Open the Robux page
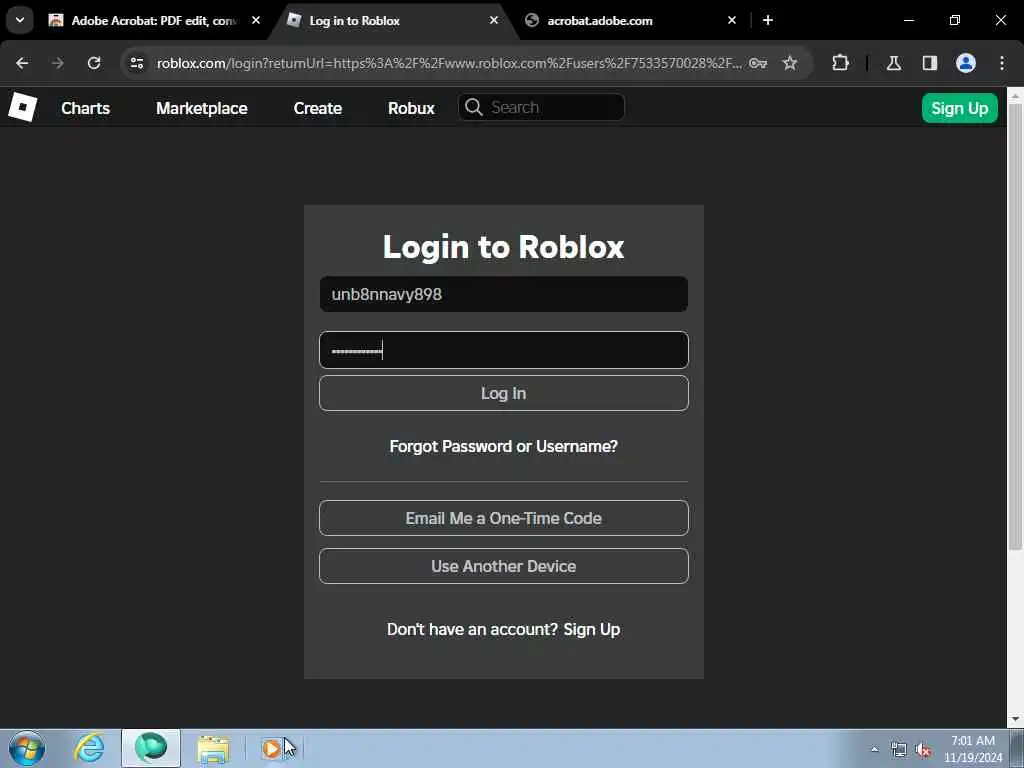The height and width of the screenshot is (768, 1024). 411,108
